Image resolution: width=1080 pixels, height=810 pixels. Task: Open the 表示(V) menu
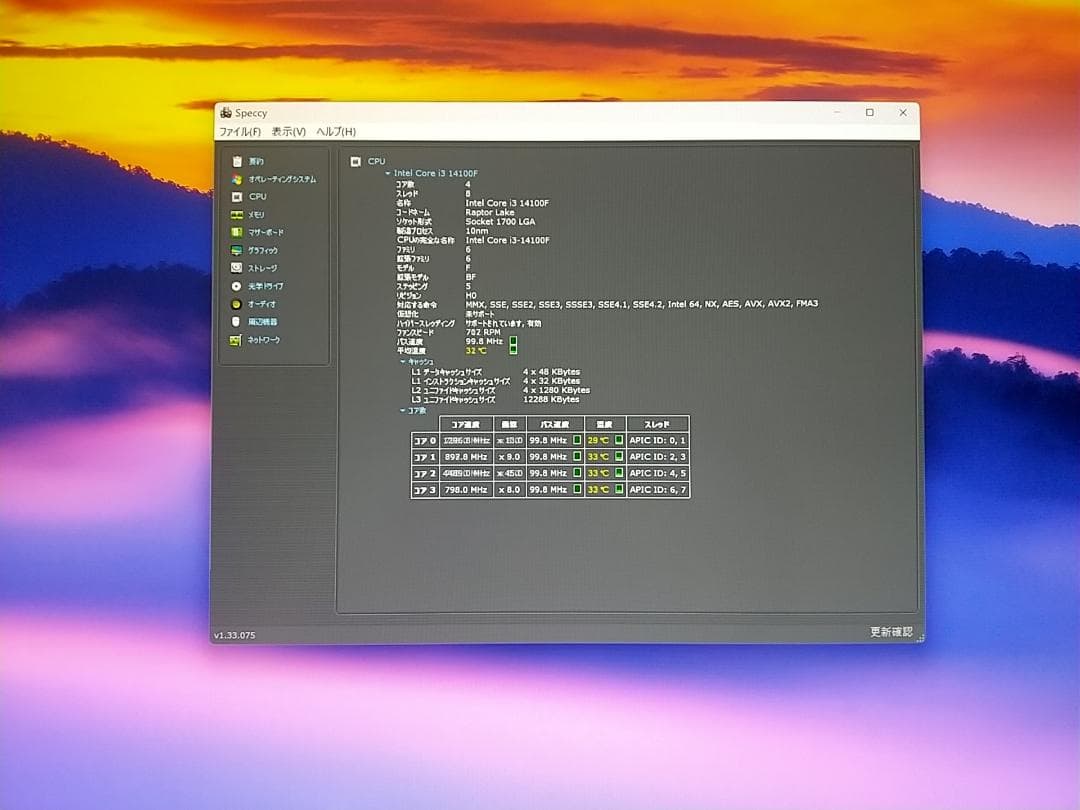coord(289,132)
